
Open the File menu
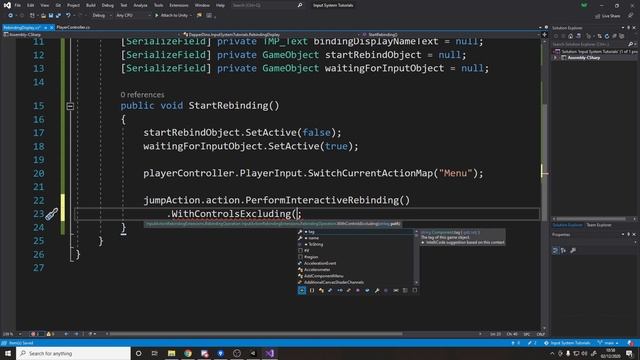click(18, 5)
